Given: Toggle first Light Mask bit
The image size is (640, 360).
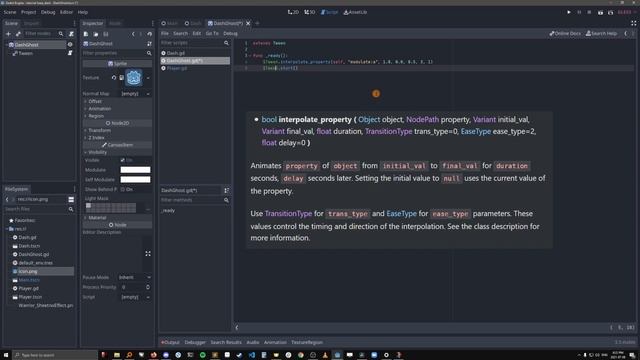Looking at the screenshot, I should tap(88, 205).
